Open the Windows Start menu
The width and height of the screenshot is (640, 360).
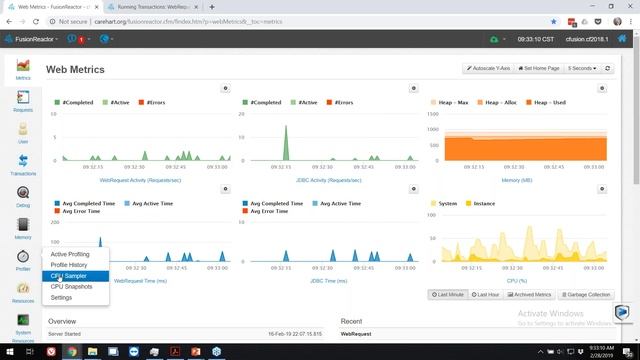(x=9, y=351)
